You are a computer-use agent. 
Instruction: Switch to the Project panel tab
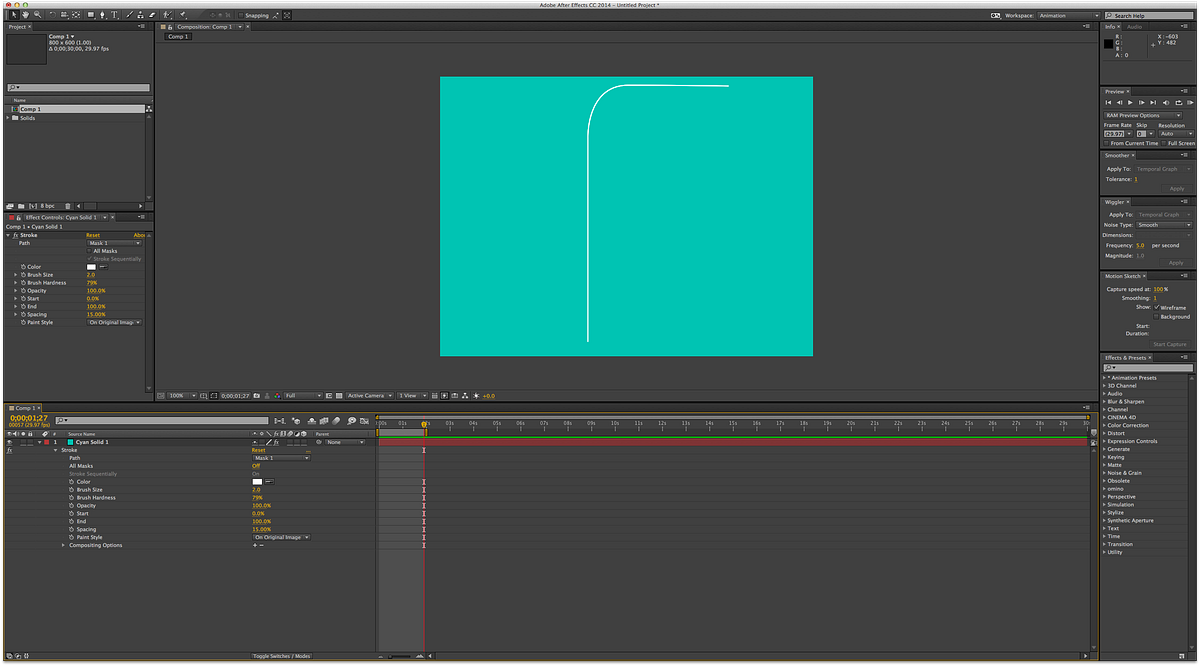tap(17, 27)
